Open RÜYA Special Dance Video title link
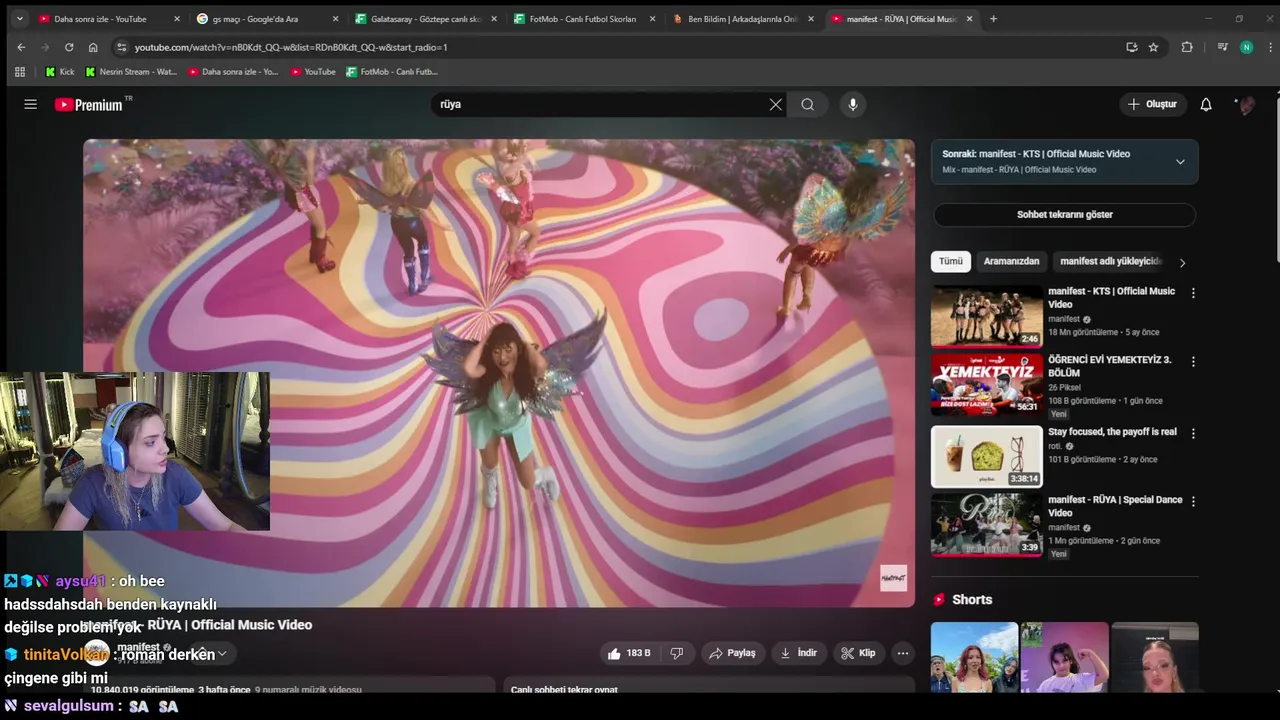The height and width of the screenshot is (720, 1280). tap(1115, 506)
